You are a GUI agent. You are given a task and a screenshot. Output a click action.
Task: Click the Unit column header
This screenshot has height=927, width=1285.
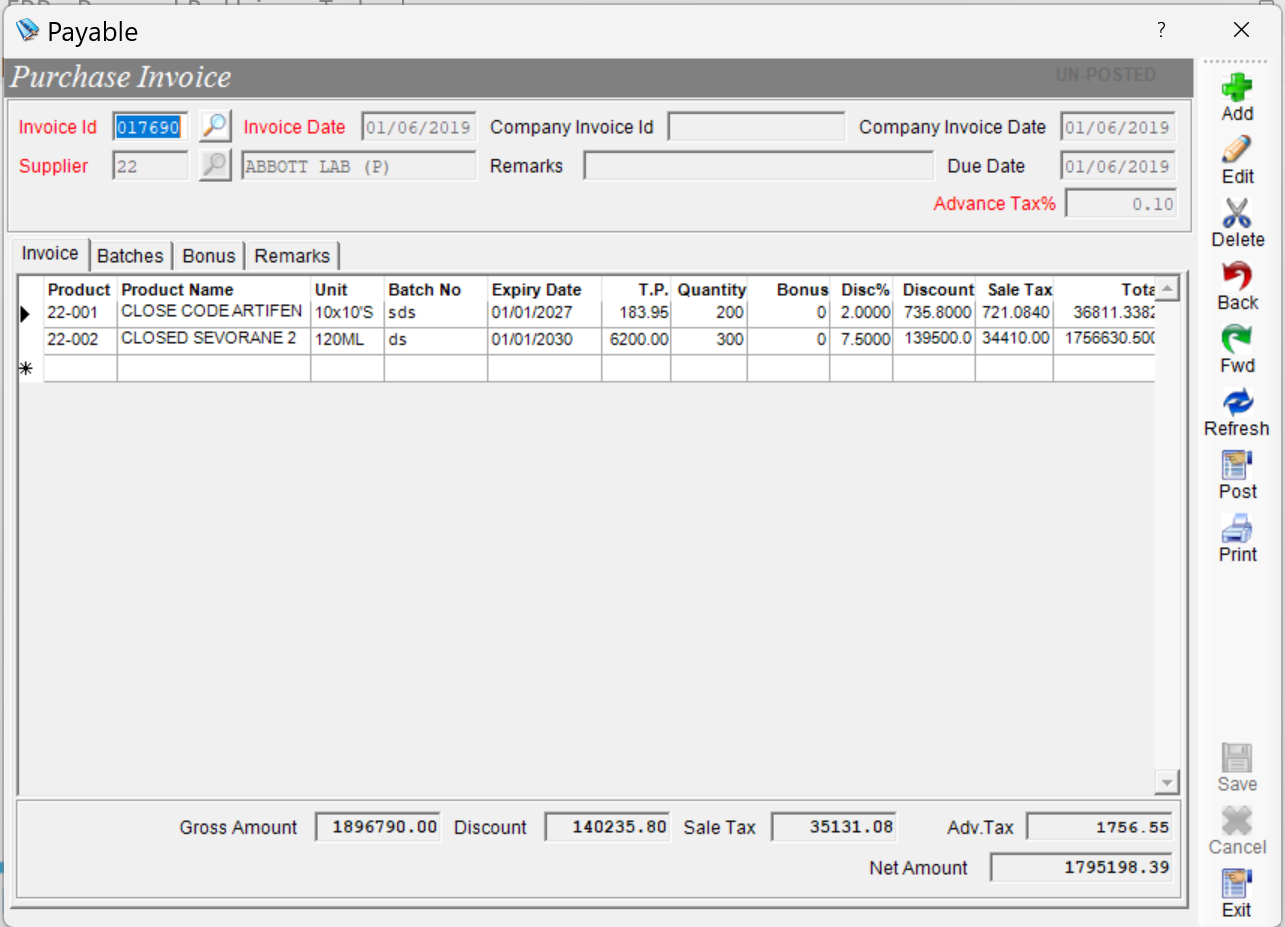pyautogui.click(x=347, y=290)
